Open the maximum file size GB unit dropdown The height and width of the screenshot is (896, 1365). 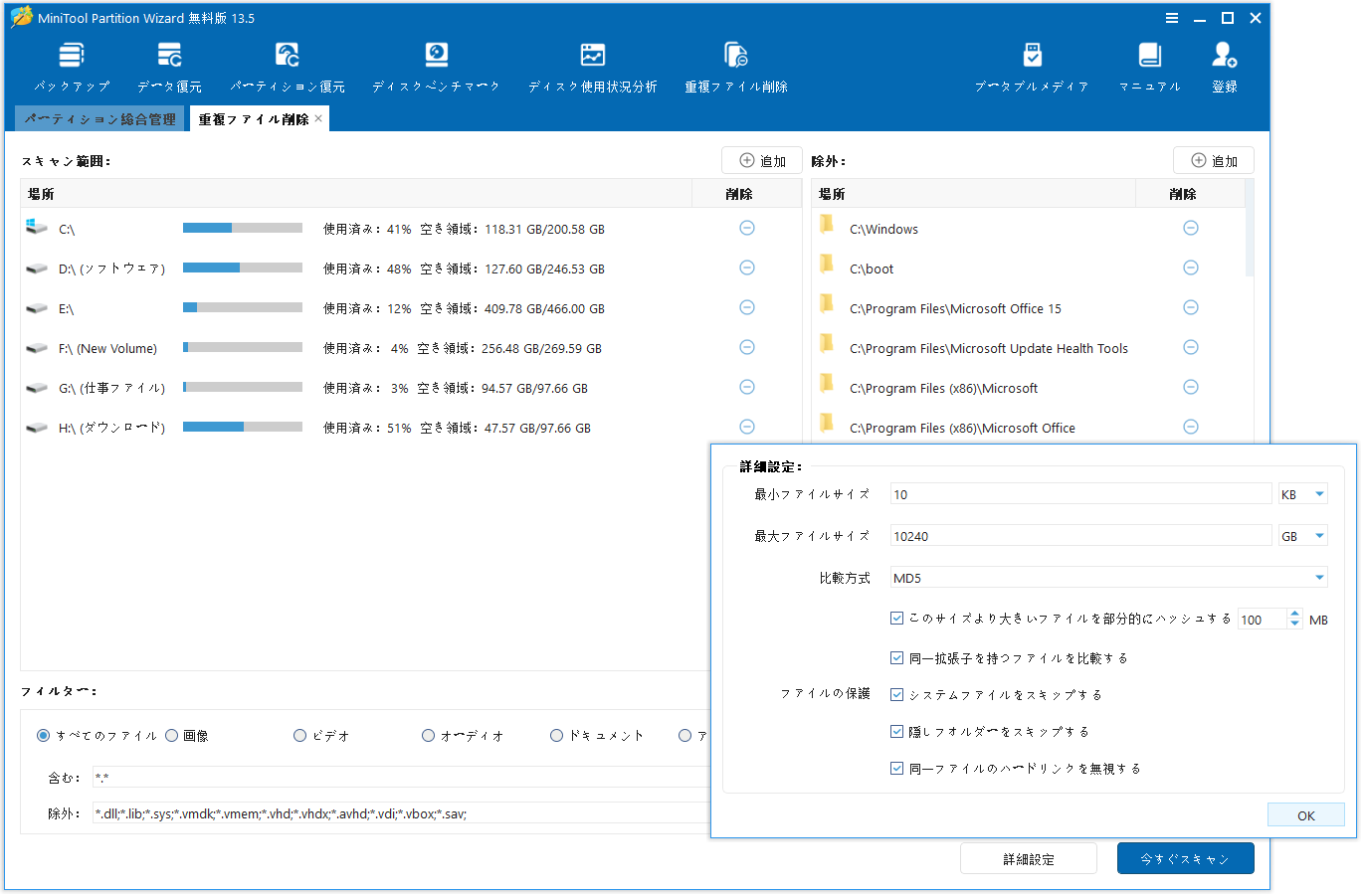coord(1303,535)
